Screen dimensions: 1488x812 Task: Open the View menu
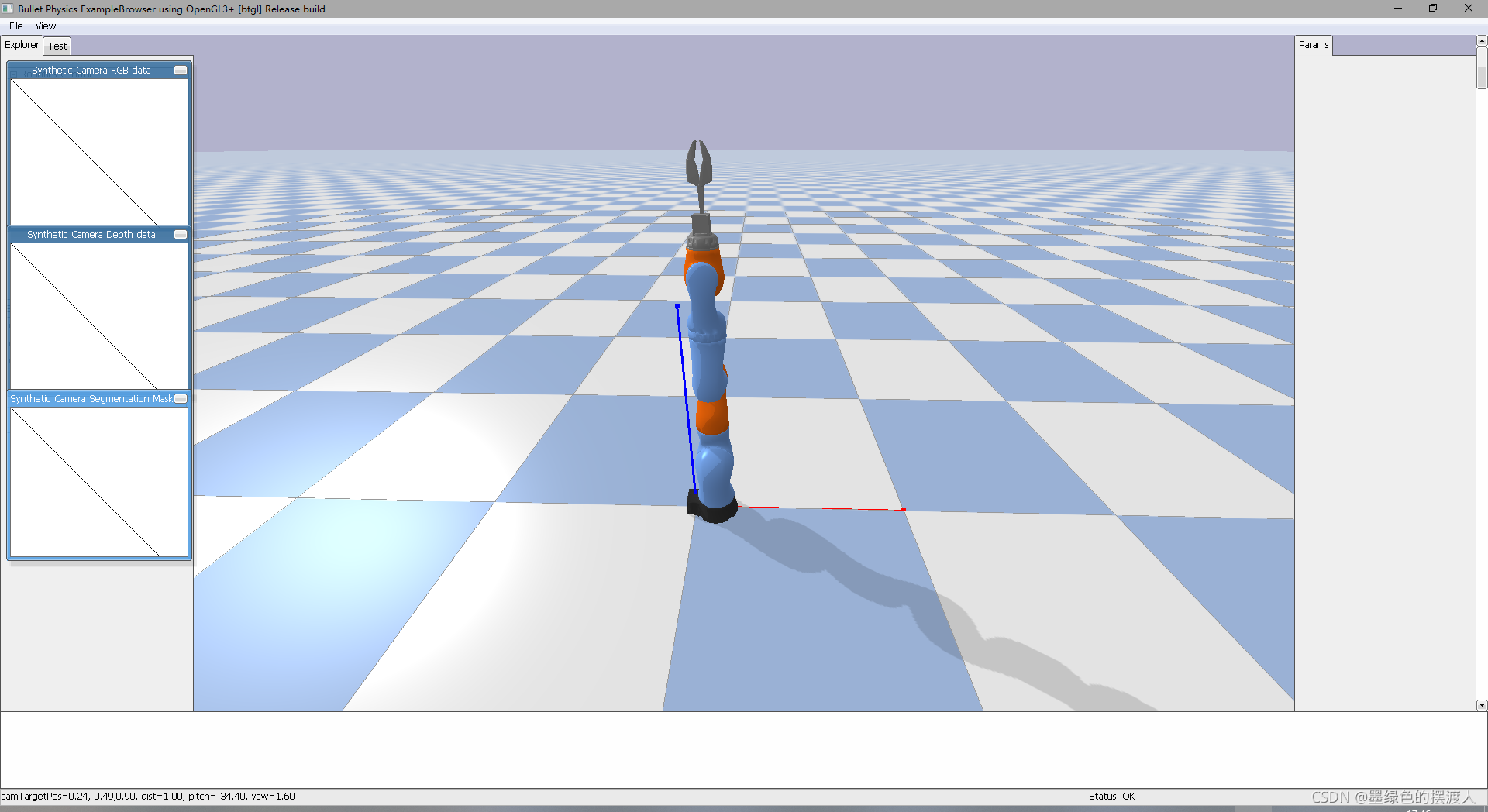coord(45,26)
